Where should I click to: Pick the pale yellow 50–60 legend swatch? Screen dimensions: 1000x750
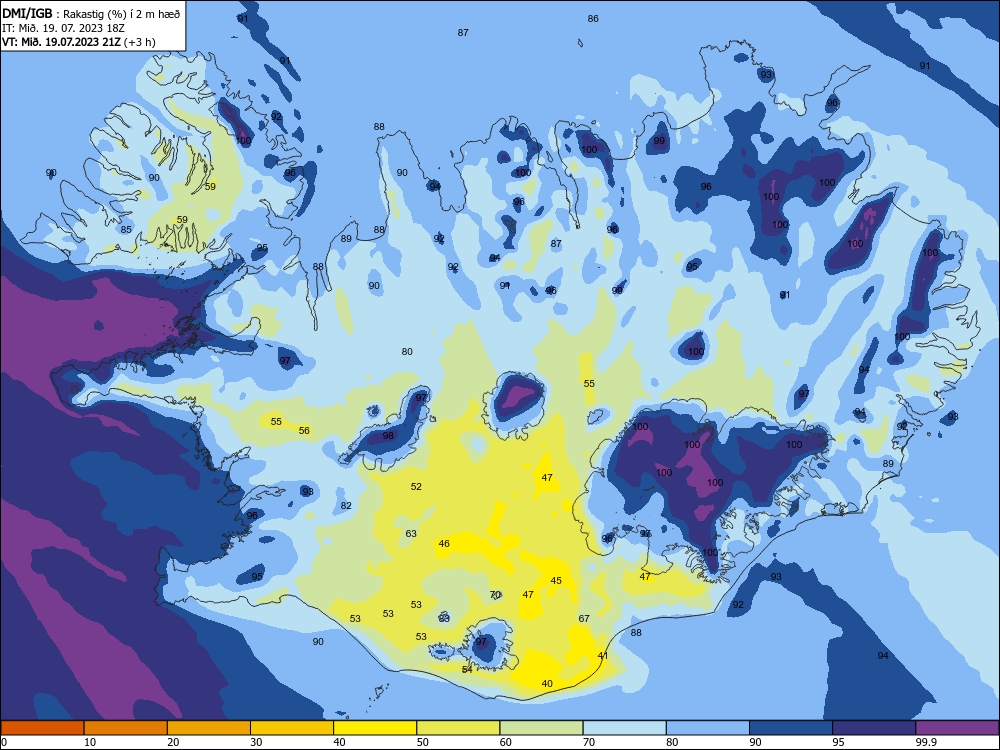pos(459,728)
